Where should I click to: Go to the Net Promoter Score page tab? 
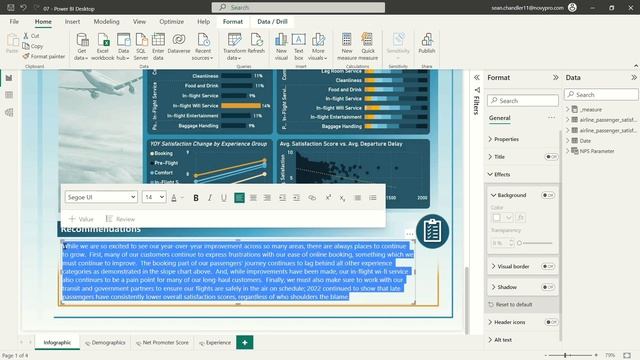click(x=162, y=343)
